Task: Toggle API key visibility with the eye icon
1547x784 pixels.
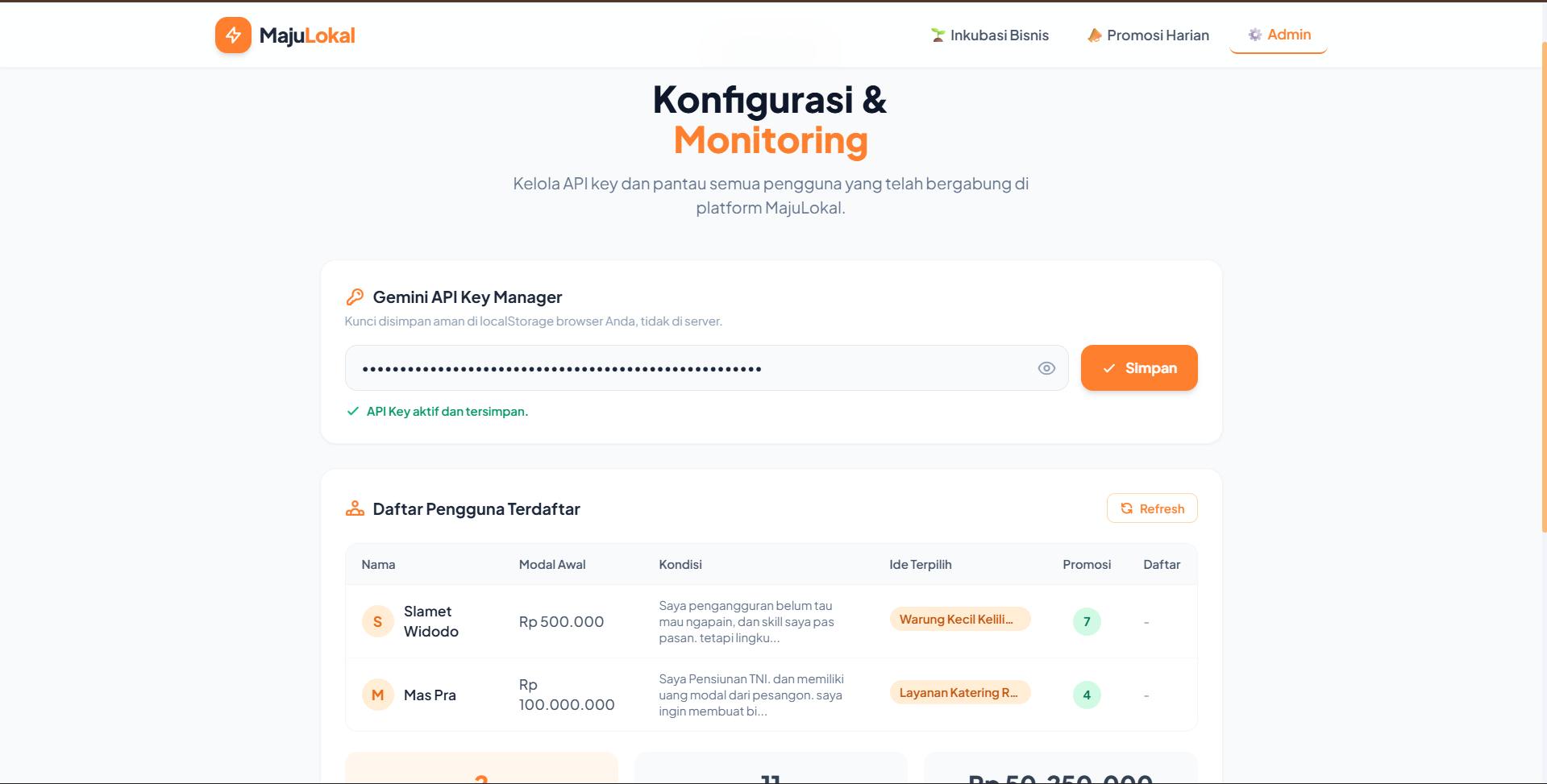Action: 1046,368
